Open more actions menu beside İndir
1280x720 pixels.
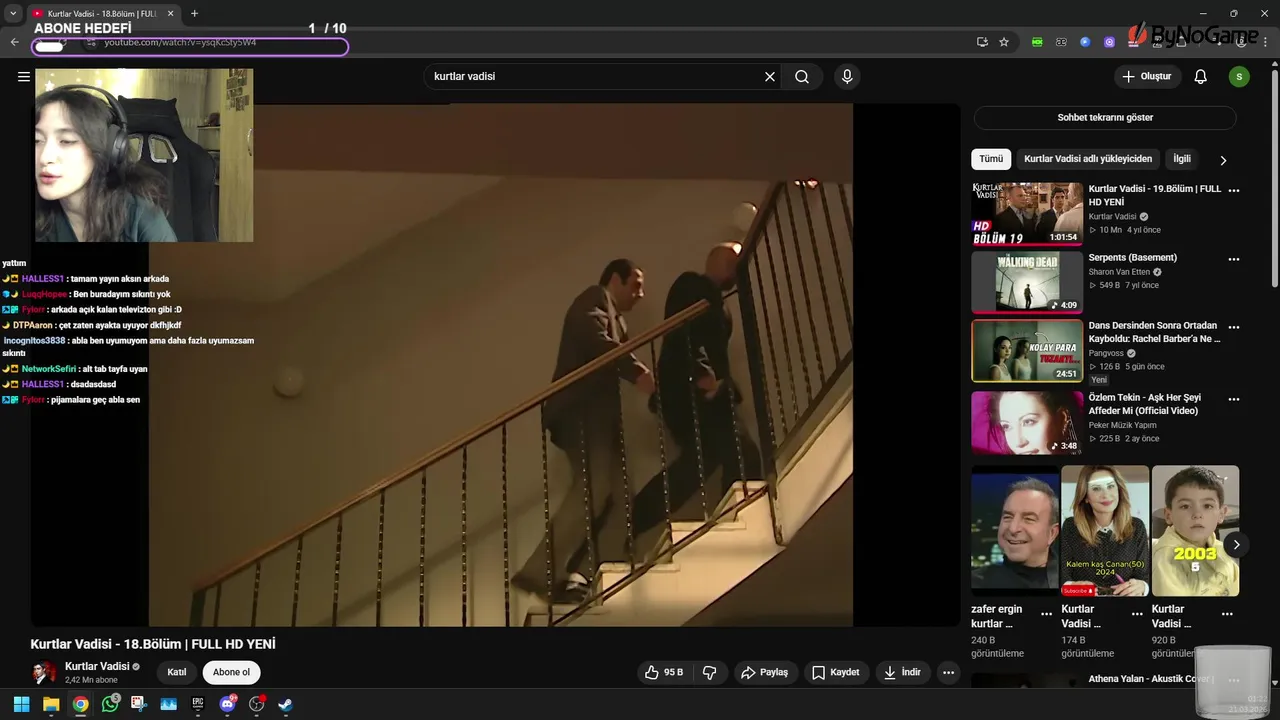point(948,672)
